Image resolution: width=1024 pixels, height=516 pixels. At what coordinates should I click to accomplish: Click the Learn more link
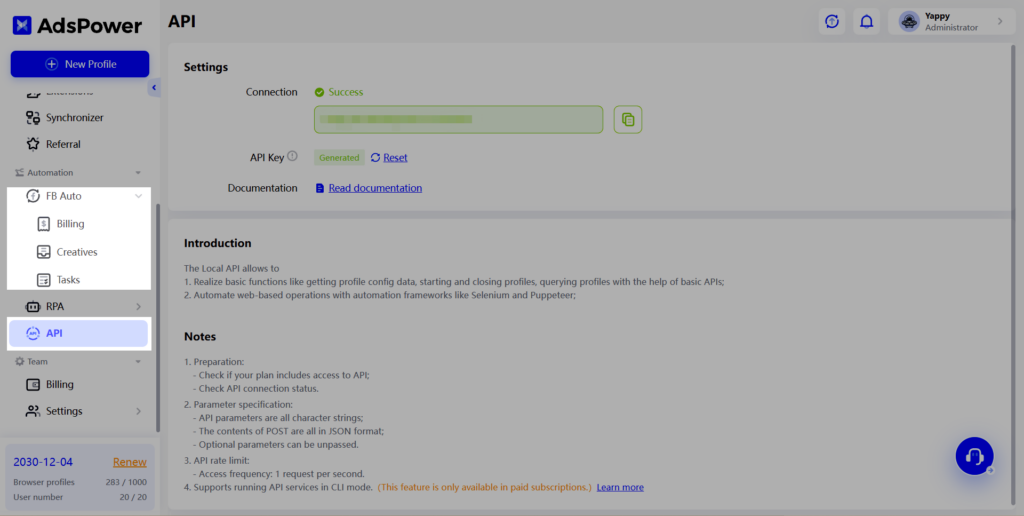click(x=620, y=487)
